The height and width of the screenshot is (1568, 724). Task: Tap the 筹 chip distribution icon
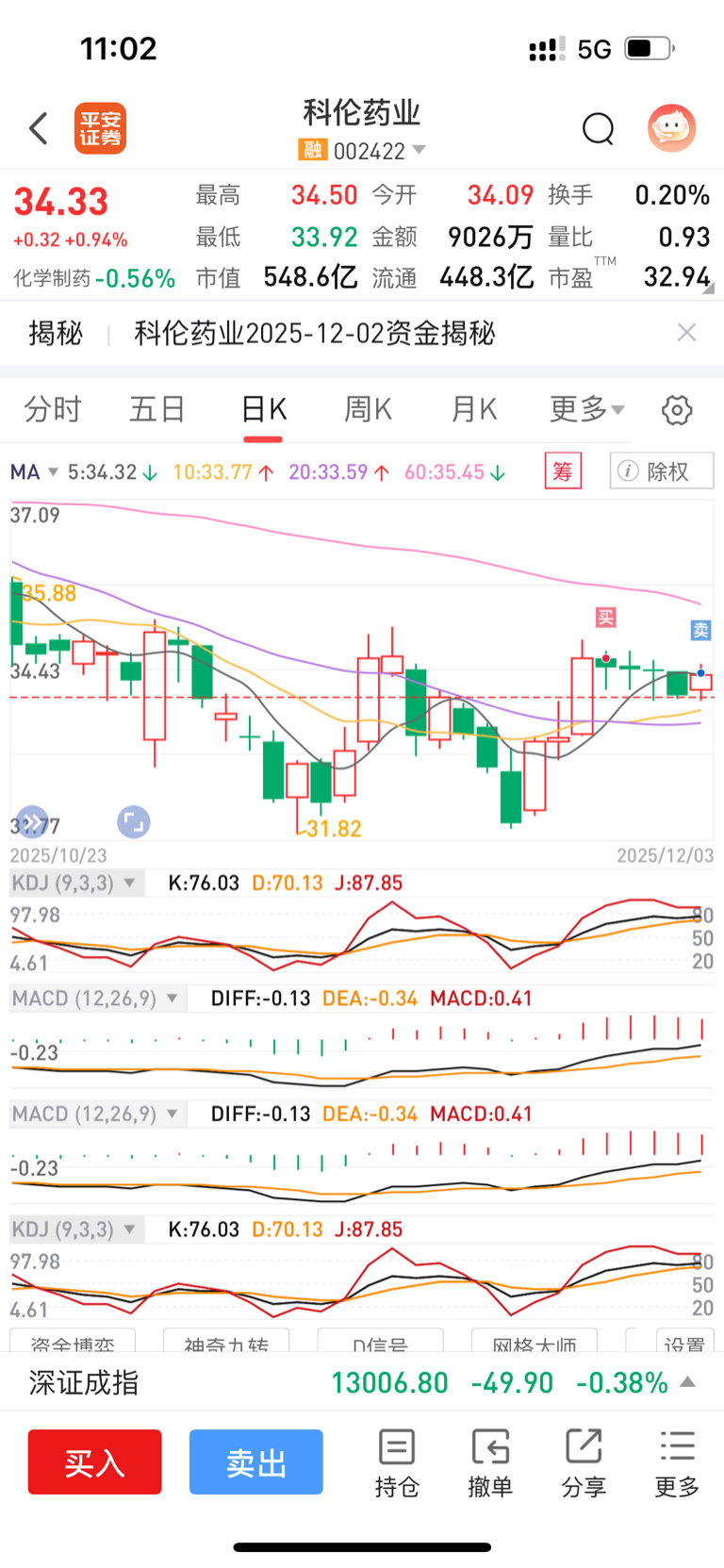(563, 470)
